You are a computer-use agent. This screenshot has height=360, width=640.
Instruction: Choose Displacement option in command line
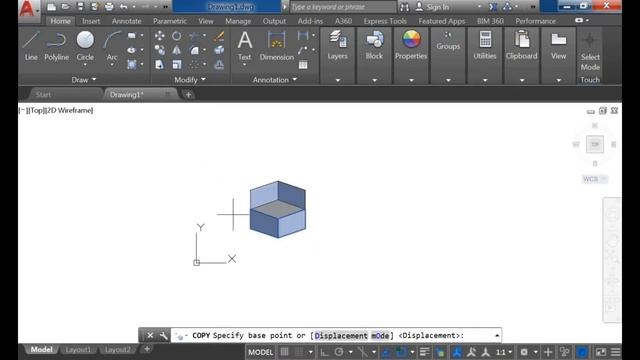[341, 336]
